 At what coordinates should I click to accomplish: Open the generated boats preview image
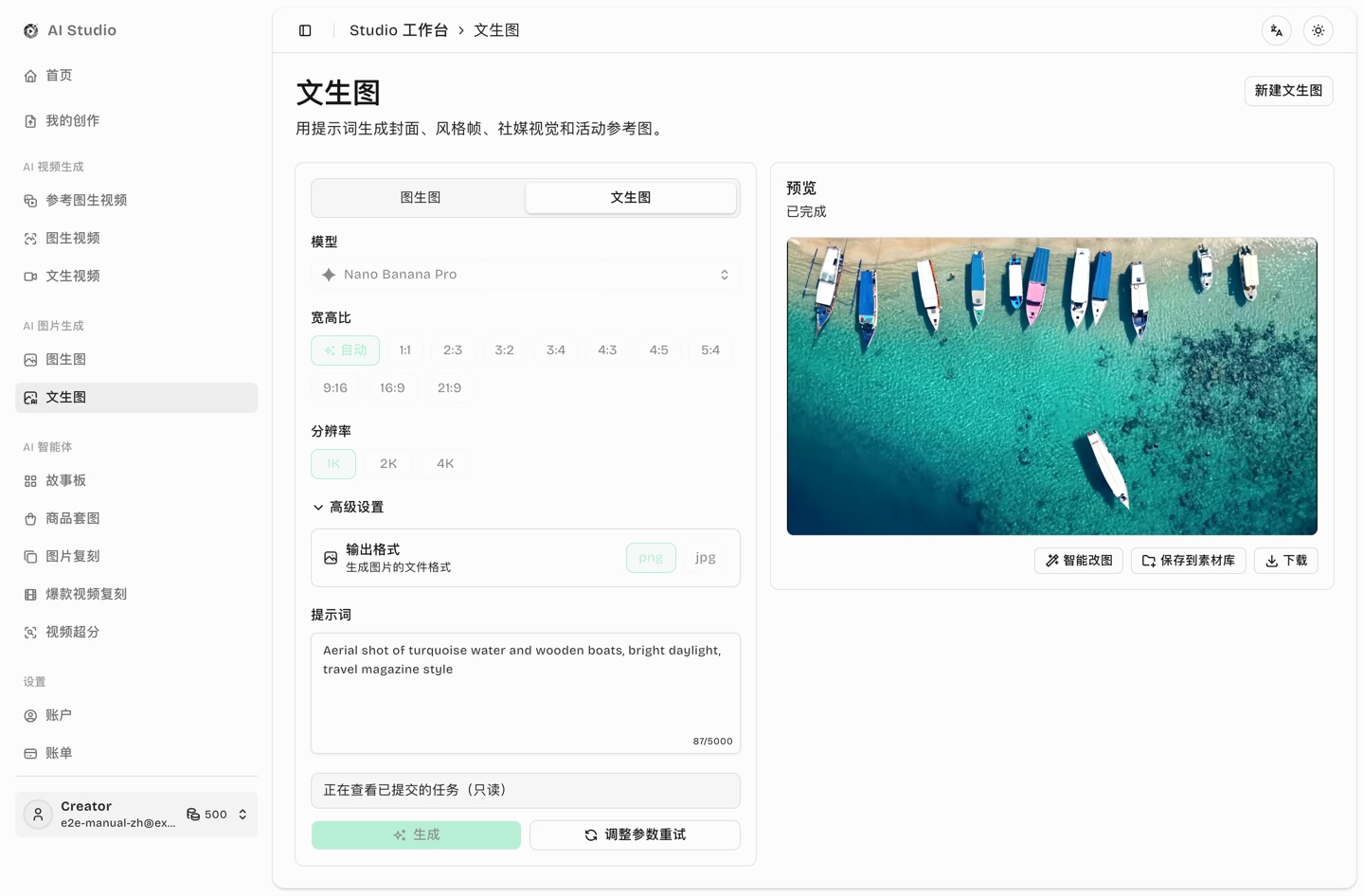[x=1051, y=386]
